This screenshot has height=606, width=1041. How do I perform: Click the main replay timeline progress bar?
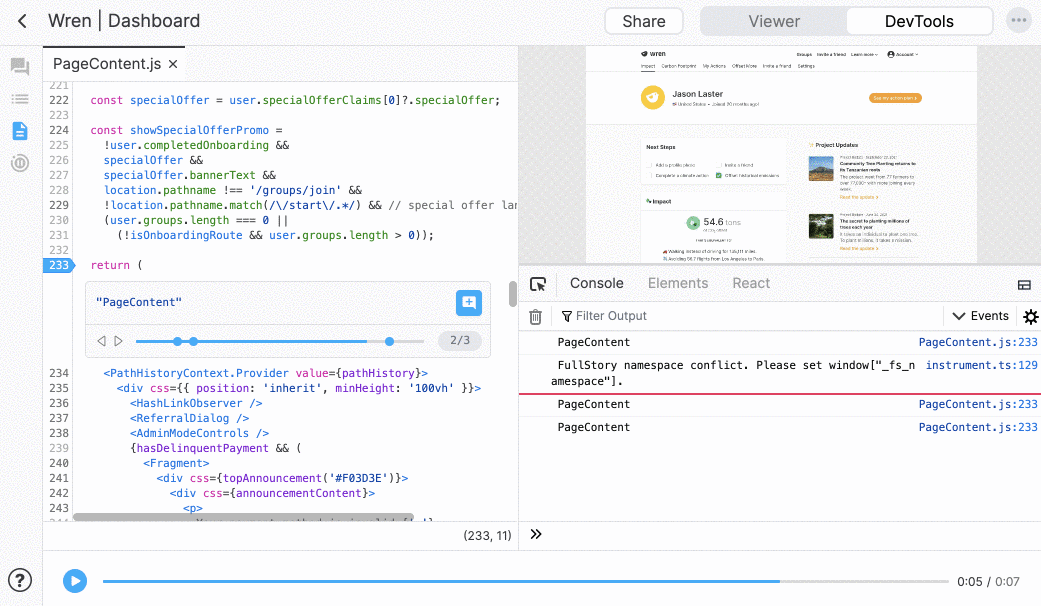coord(525,581)
